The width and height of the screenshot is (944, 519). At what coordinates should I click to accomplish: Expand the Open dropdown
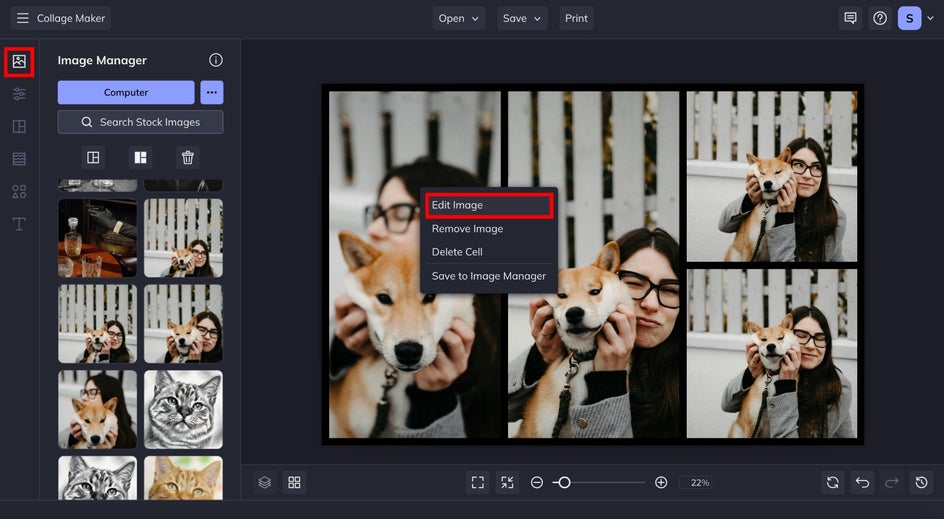pos(459,18)
